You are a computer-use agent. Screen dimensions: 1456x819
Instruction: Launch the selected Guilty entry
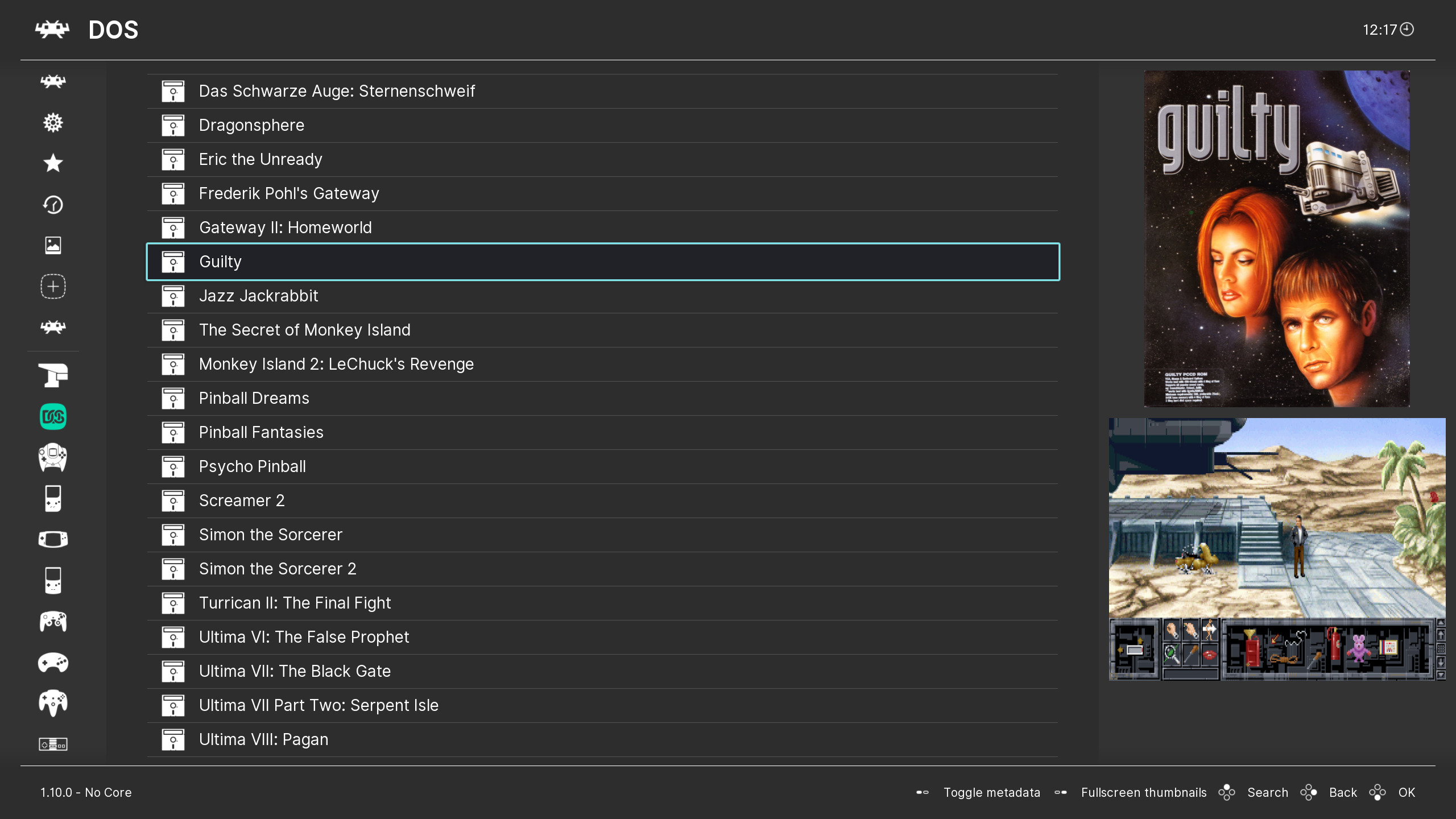(603, 262)
